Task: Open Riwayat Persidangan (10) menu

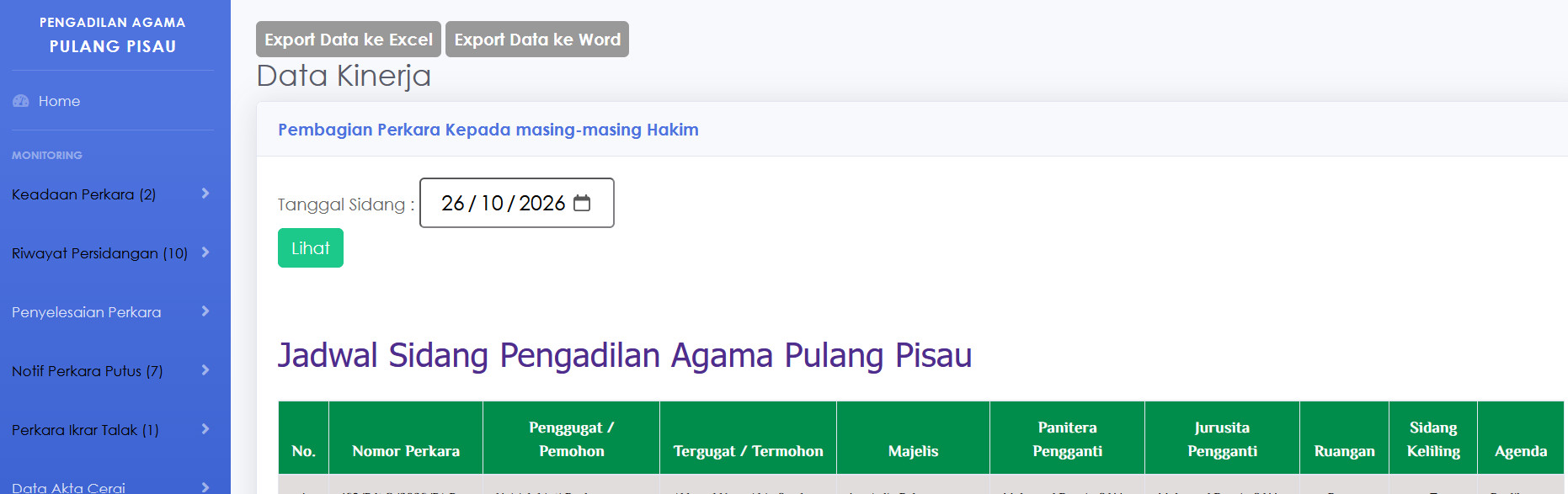Action: coord(113,253)
